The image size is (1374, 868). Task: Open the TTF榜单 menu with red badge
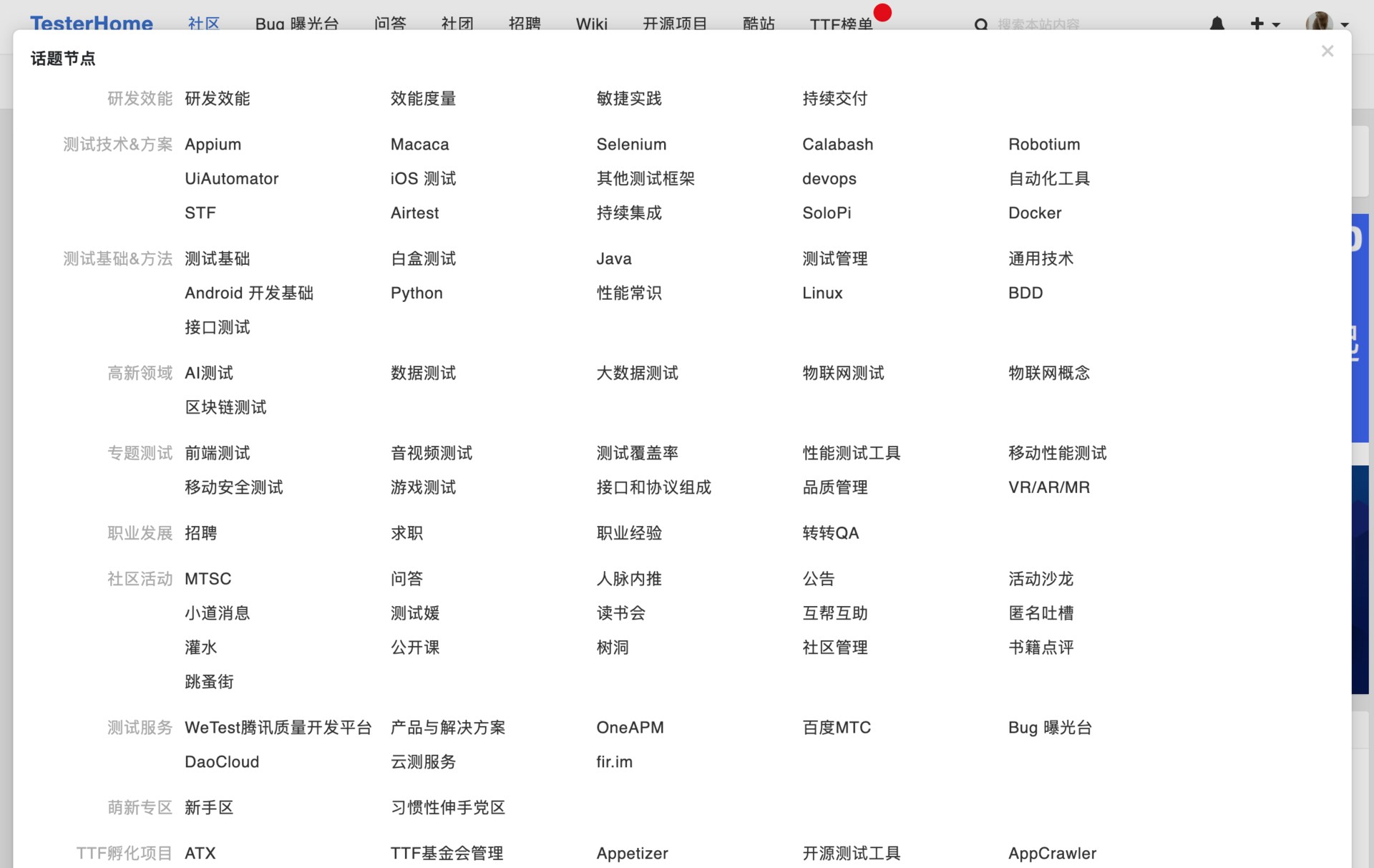(841, 24)
